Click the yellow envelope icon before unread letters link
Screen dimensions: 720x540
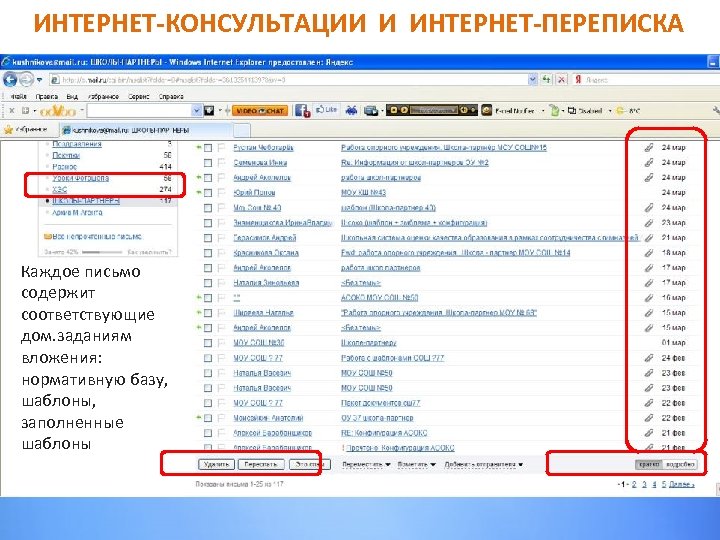(x=47, y=237)
